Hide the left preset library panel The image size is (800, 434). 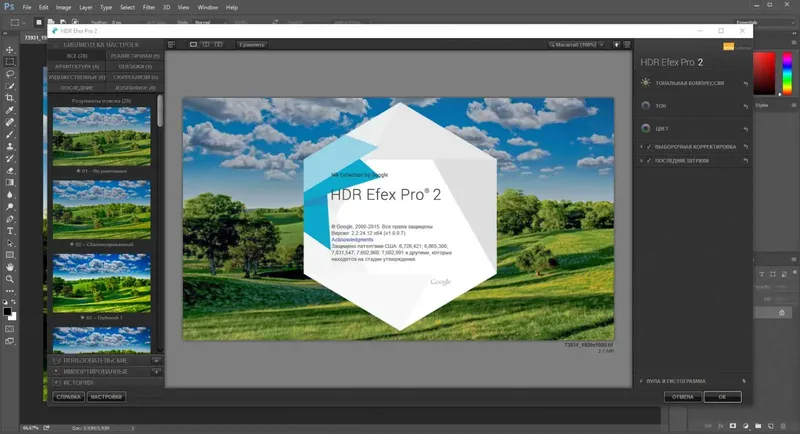point(171,45)
